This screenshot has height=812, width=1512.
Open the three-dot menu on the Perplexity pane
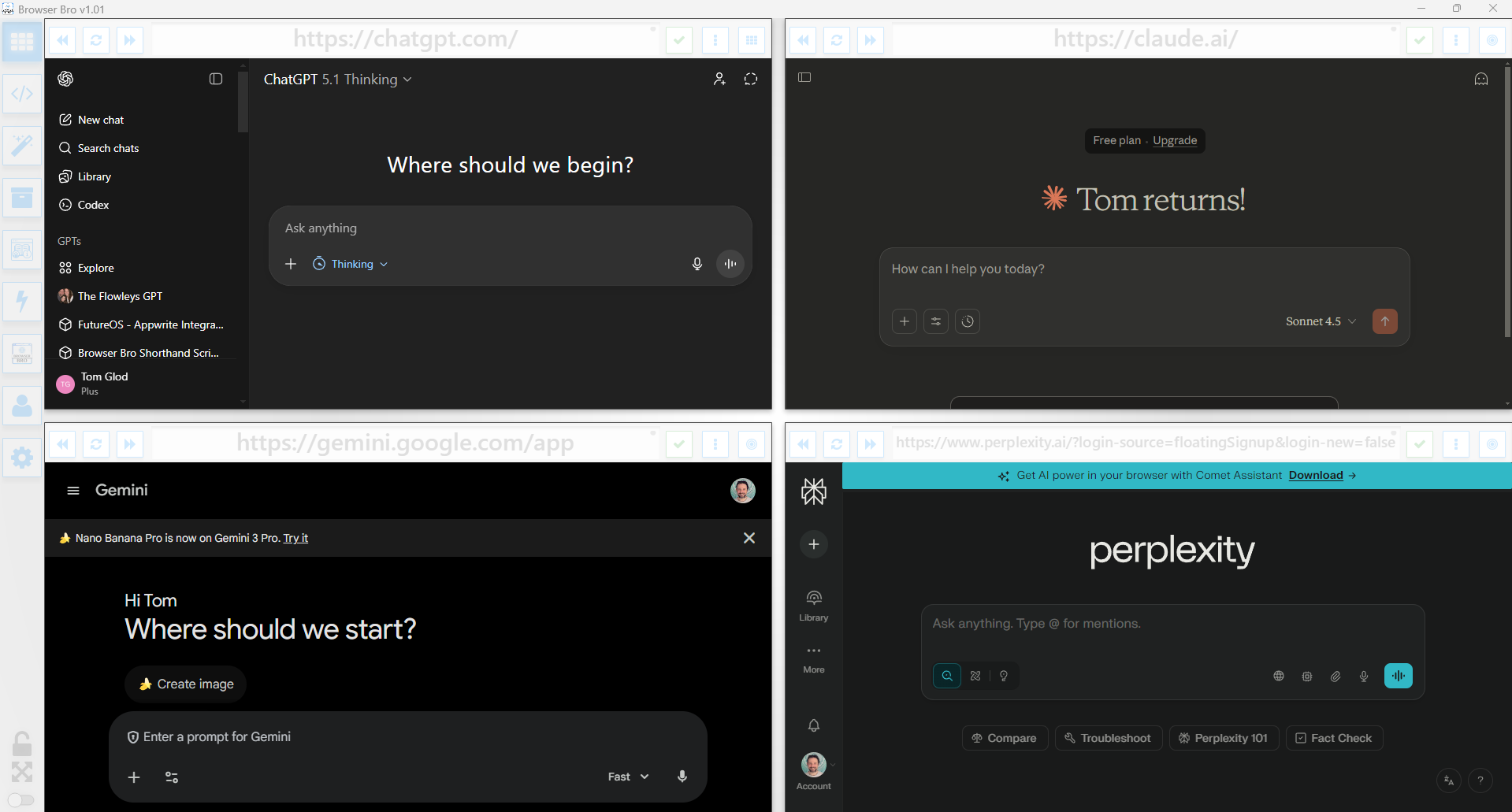click(x=1455, y=443)
